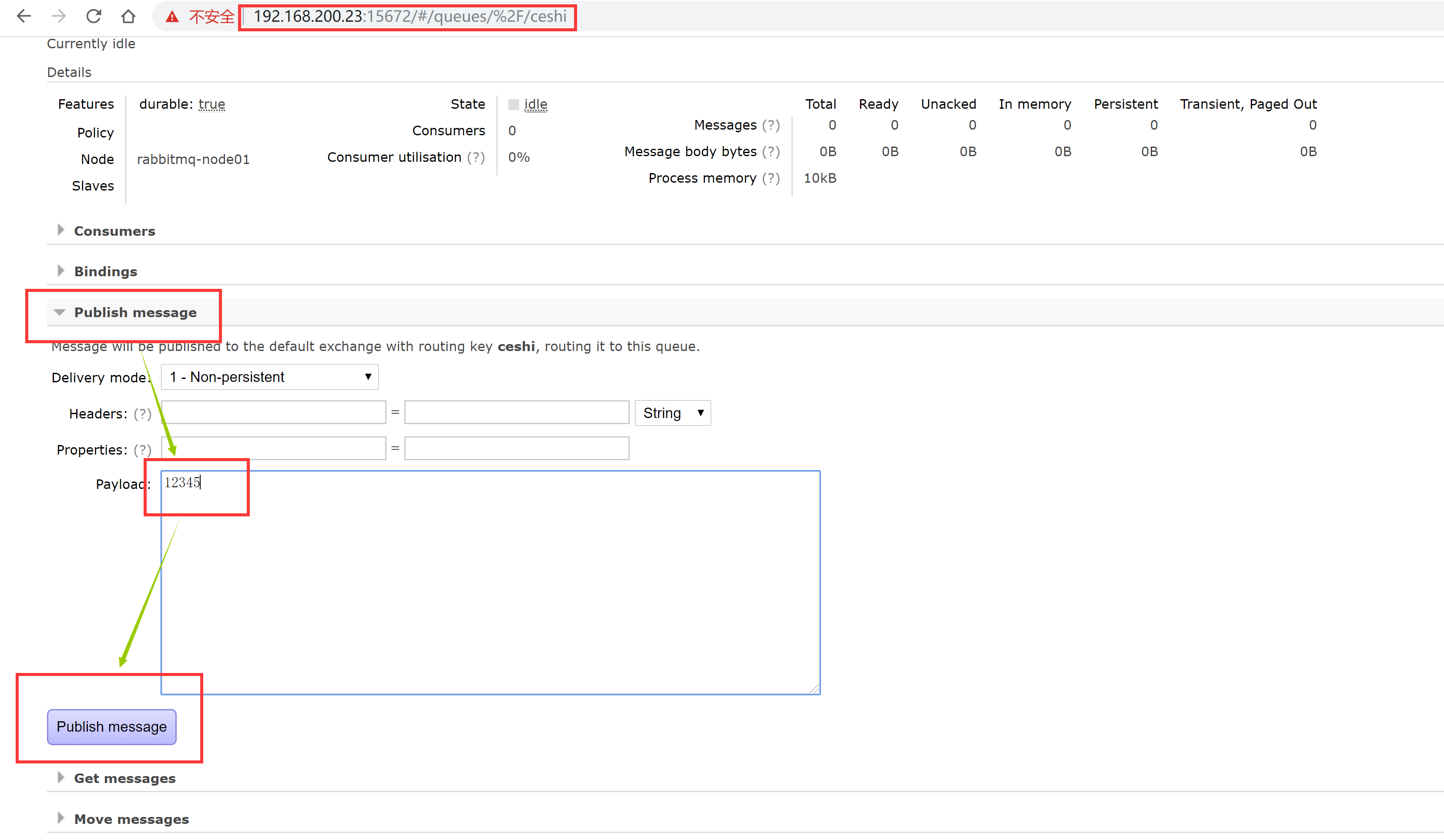The image size is (1444, 840).
Task: Click inside the Payload text area
Action: (490, 582)
